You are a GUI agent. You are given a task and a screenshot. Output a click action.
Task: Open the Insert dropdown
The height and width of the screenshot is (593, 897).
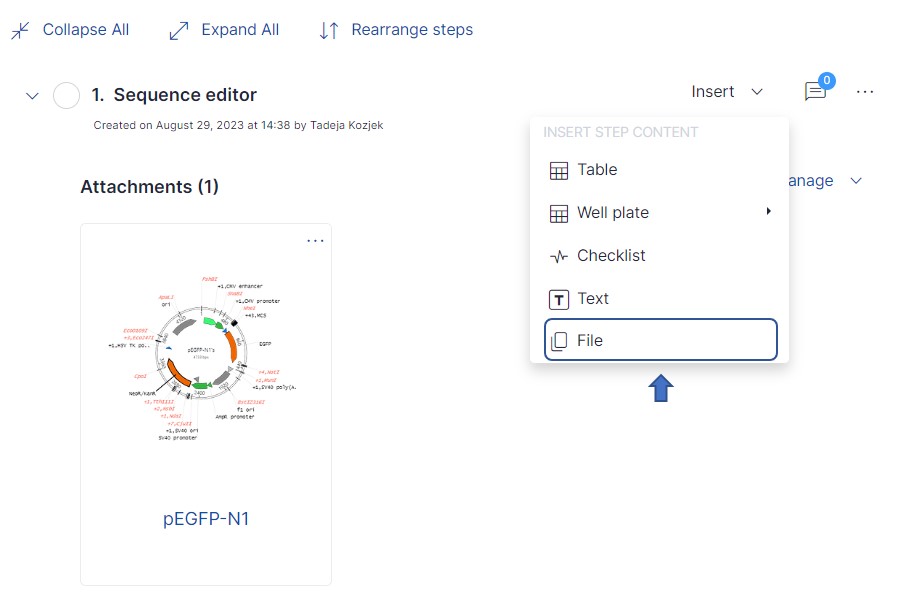pyautogui.click(x=727, y=91)
